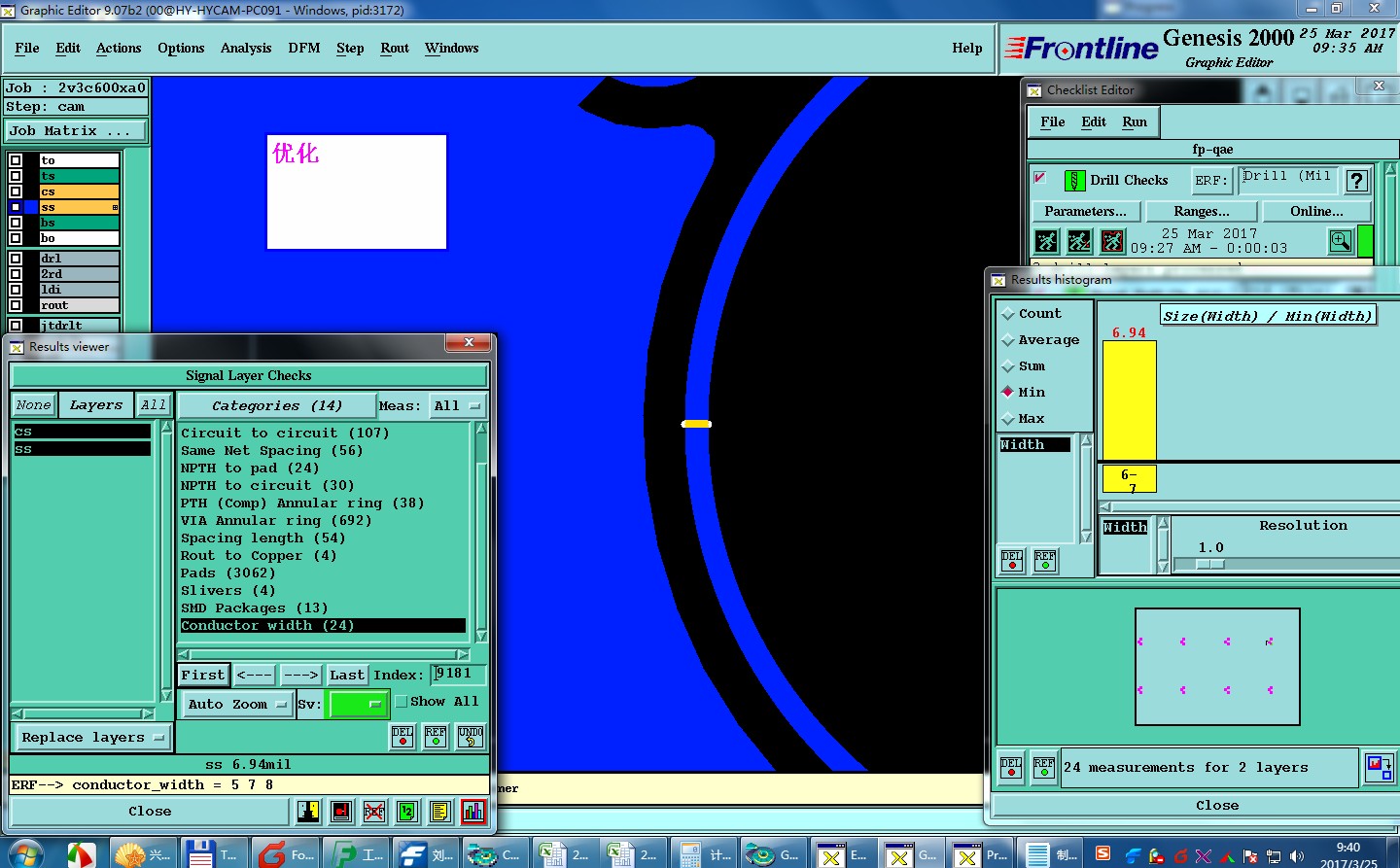The height and width of the screenshot is (868, 1400).
Task: Click the Drill Checks help question icon
Action: click(1357, 181)
